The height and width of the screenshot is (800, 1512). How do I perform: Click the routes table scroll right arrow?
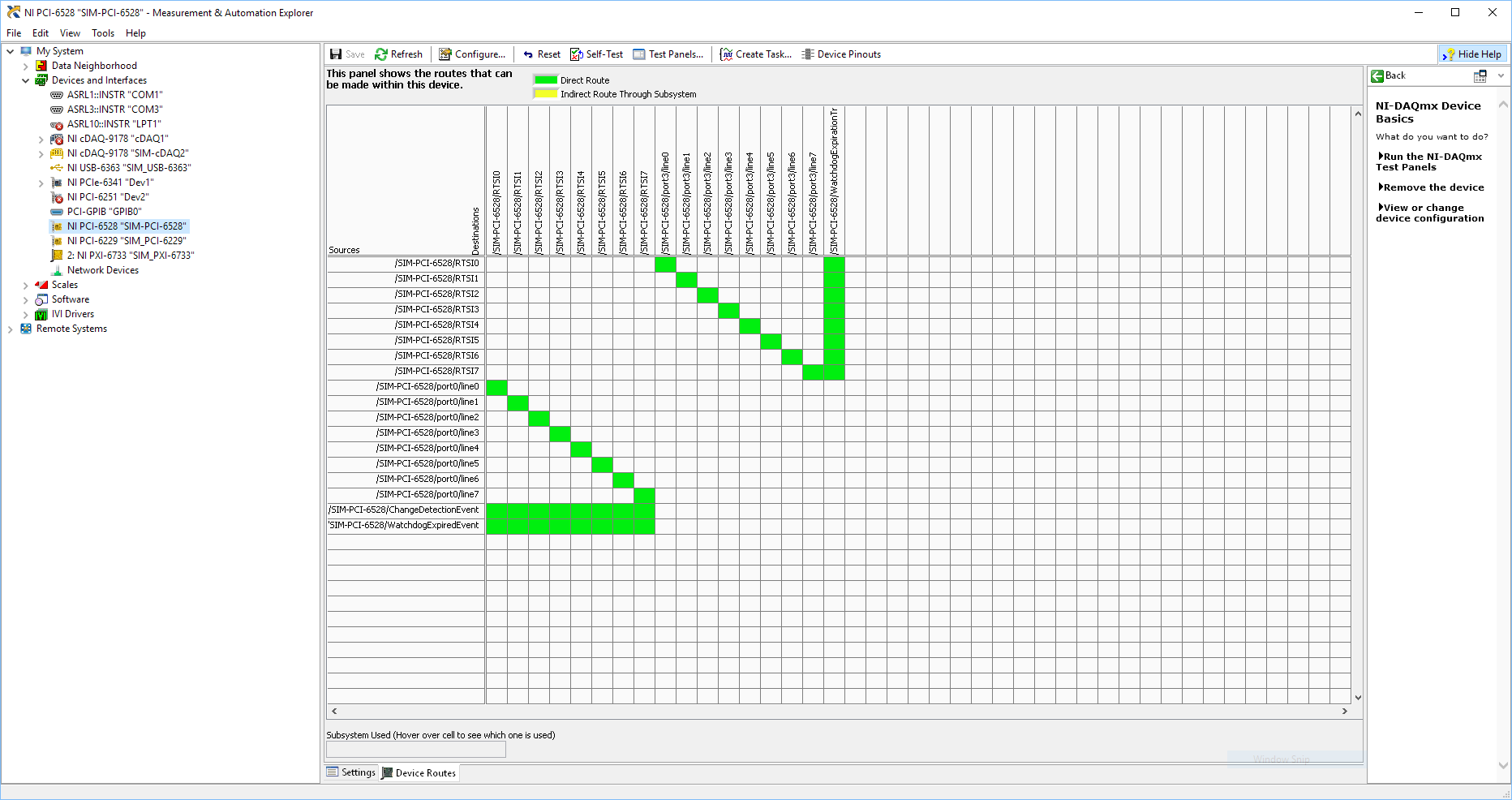pyautogui.click(x=1345, y=711)
